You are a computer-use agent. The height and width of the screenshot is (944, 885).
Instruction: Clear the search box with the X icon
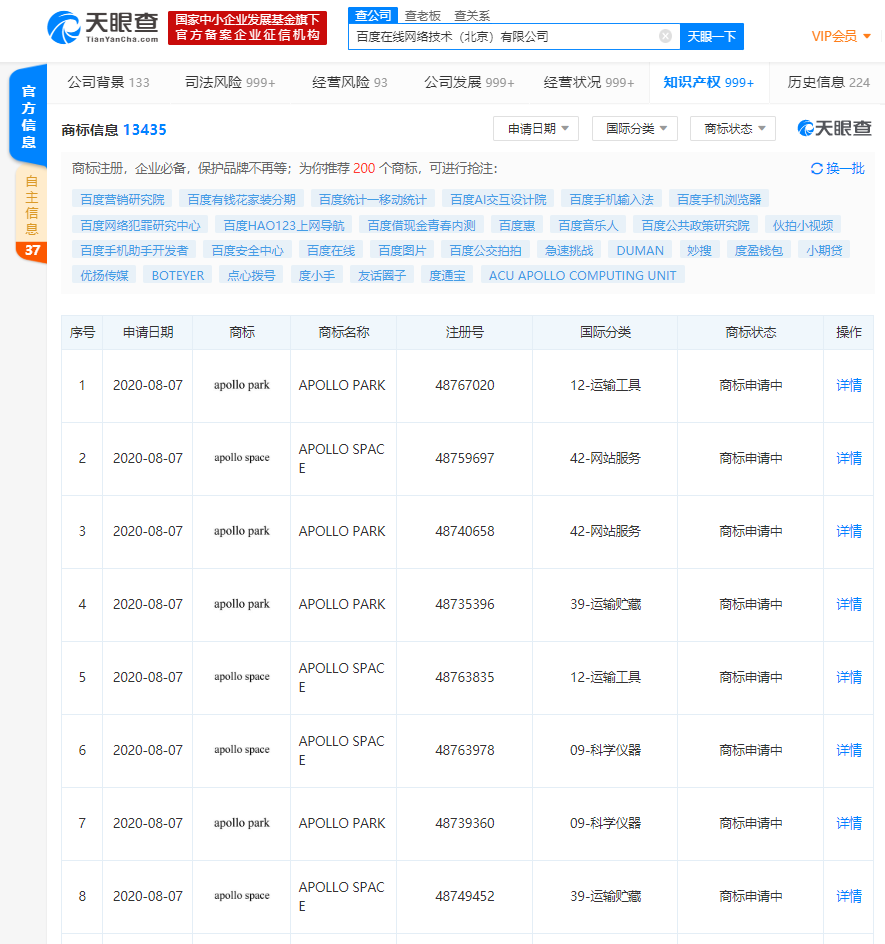pos(665,36)
